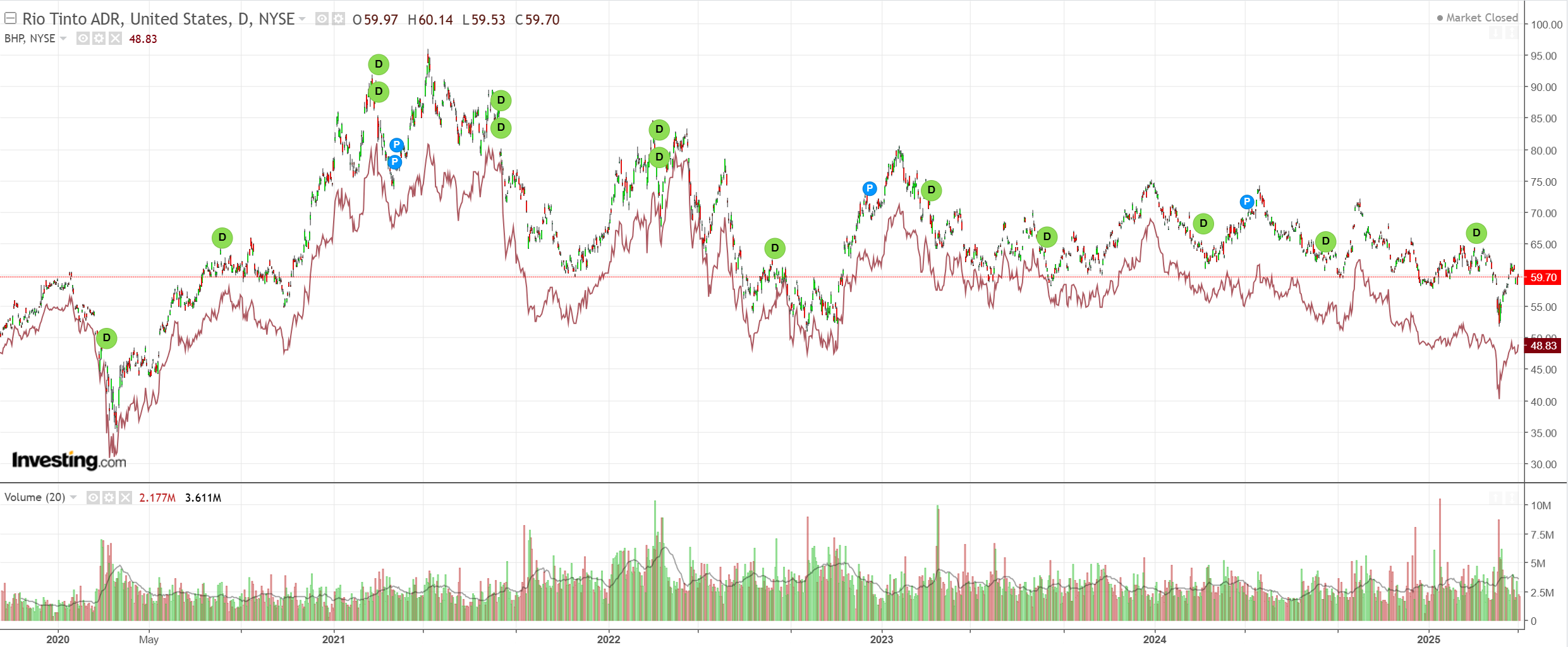Click the topmost dividend marker in 2021

379,64
